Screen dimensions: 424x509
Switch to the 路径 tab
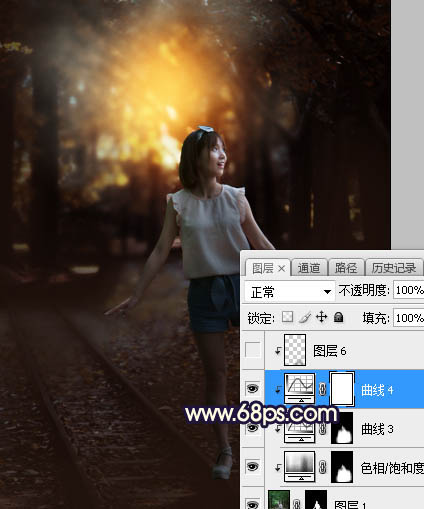point(346,268)
